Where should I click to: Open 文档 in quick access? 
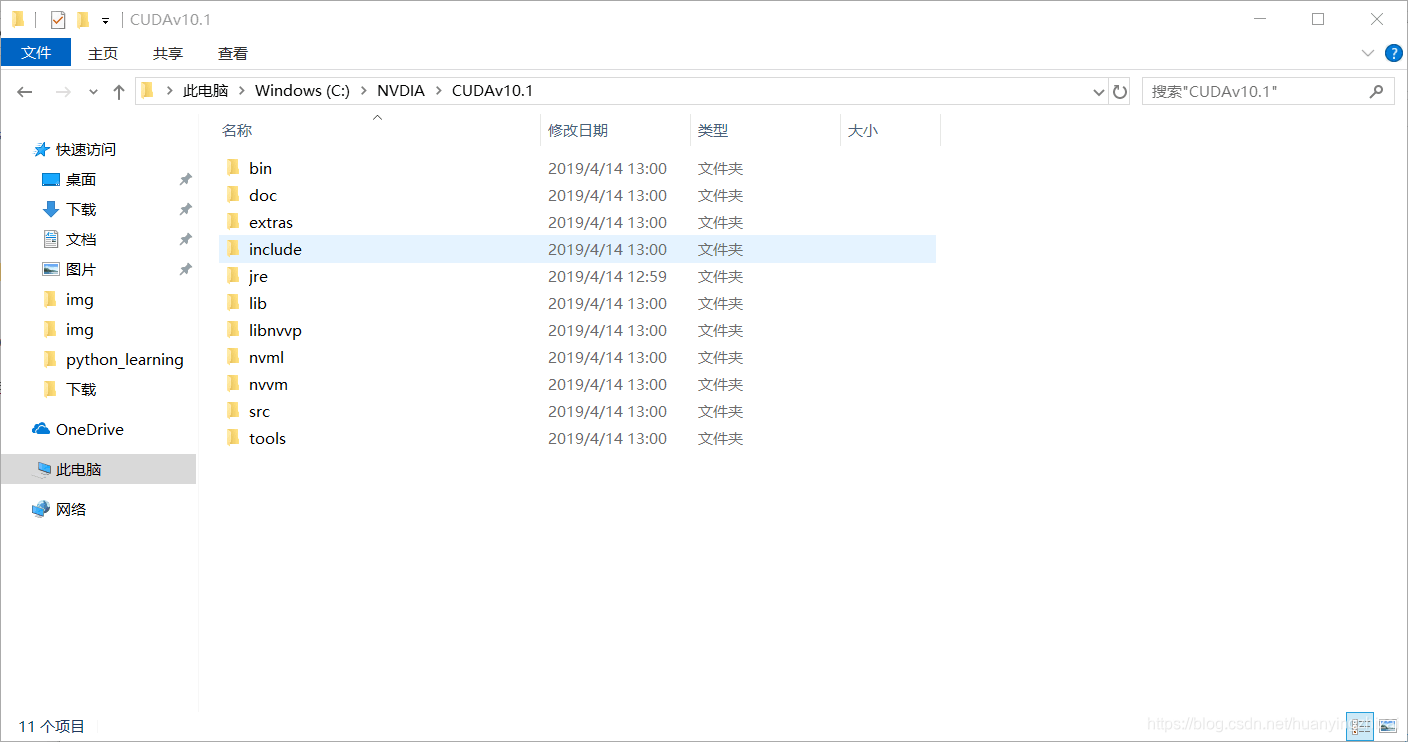80,239
